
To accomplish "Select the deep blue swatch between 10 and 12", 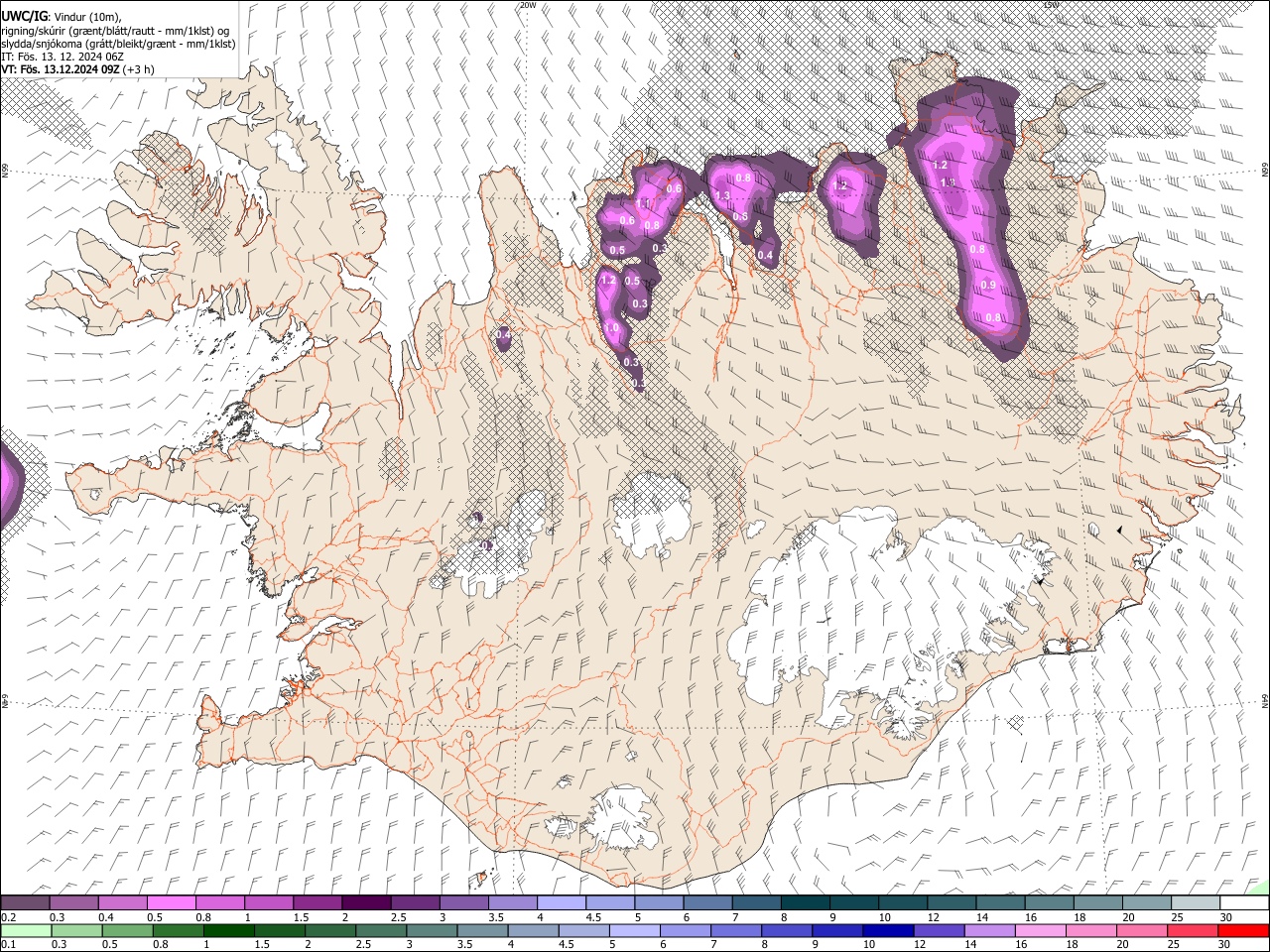I will click(889, 930).
